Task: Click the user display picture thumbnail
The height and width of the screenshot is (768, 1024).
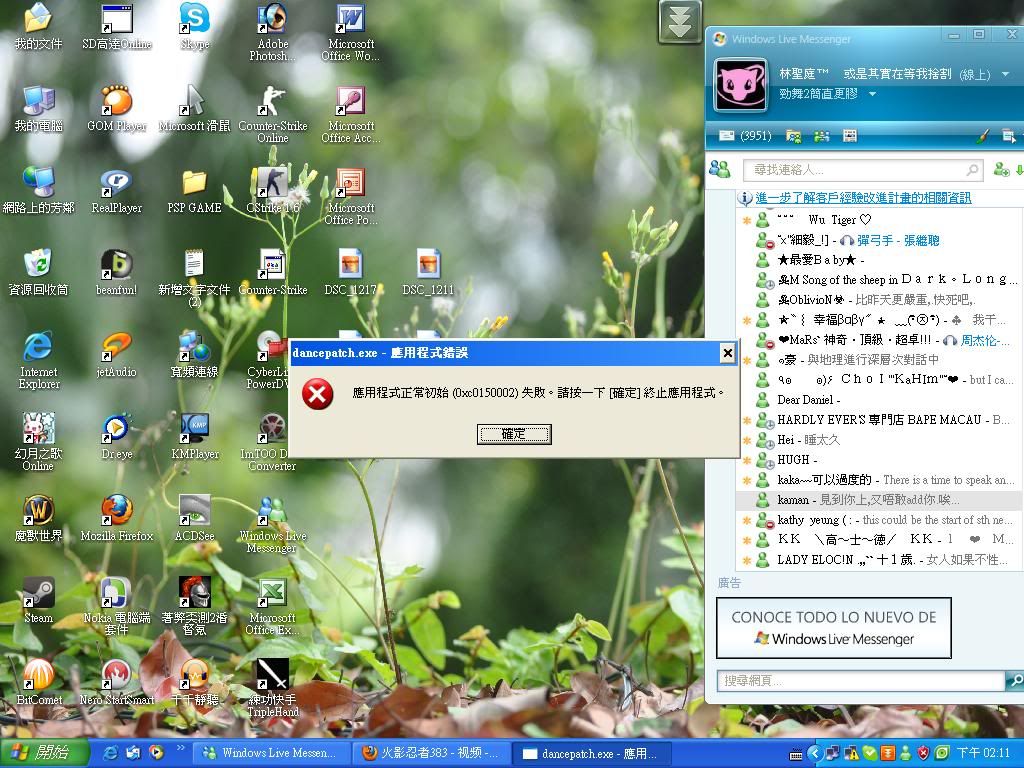Action: tap(740, 84)
